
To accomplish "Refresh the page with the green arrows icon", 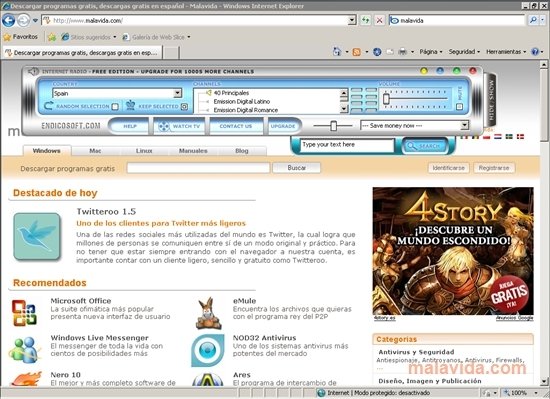I will coord(365,20).
